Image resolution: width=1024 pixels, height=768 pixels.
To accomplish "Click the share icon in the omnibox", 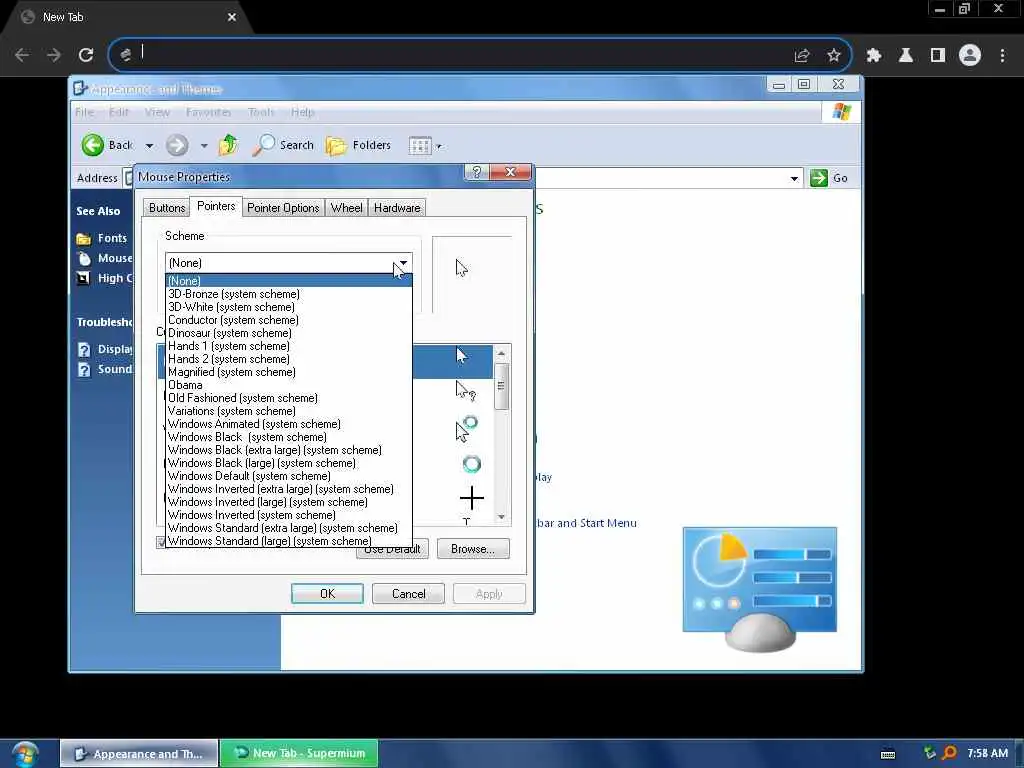I will pos(802,55).
